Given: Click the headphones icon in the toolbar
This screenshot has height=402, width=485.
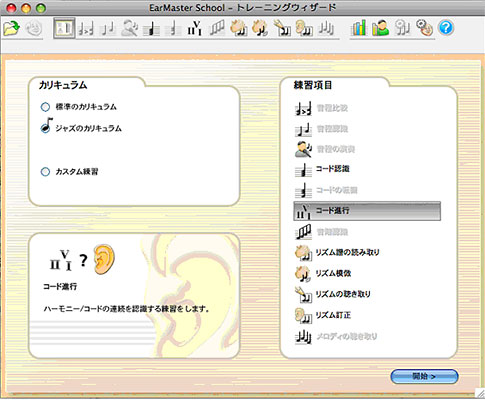Looking at the screenshot, I should (x=402, y=28).
